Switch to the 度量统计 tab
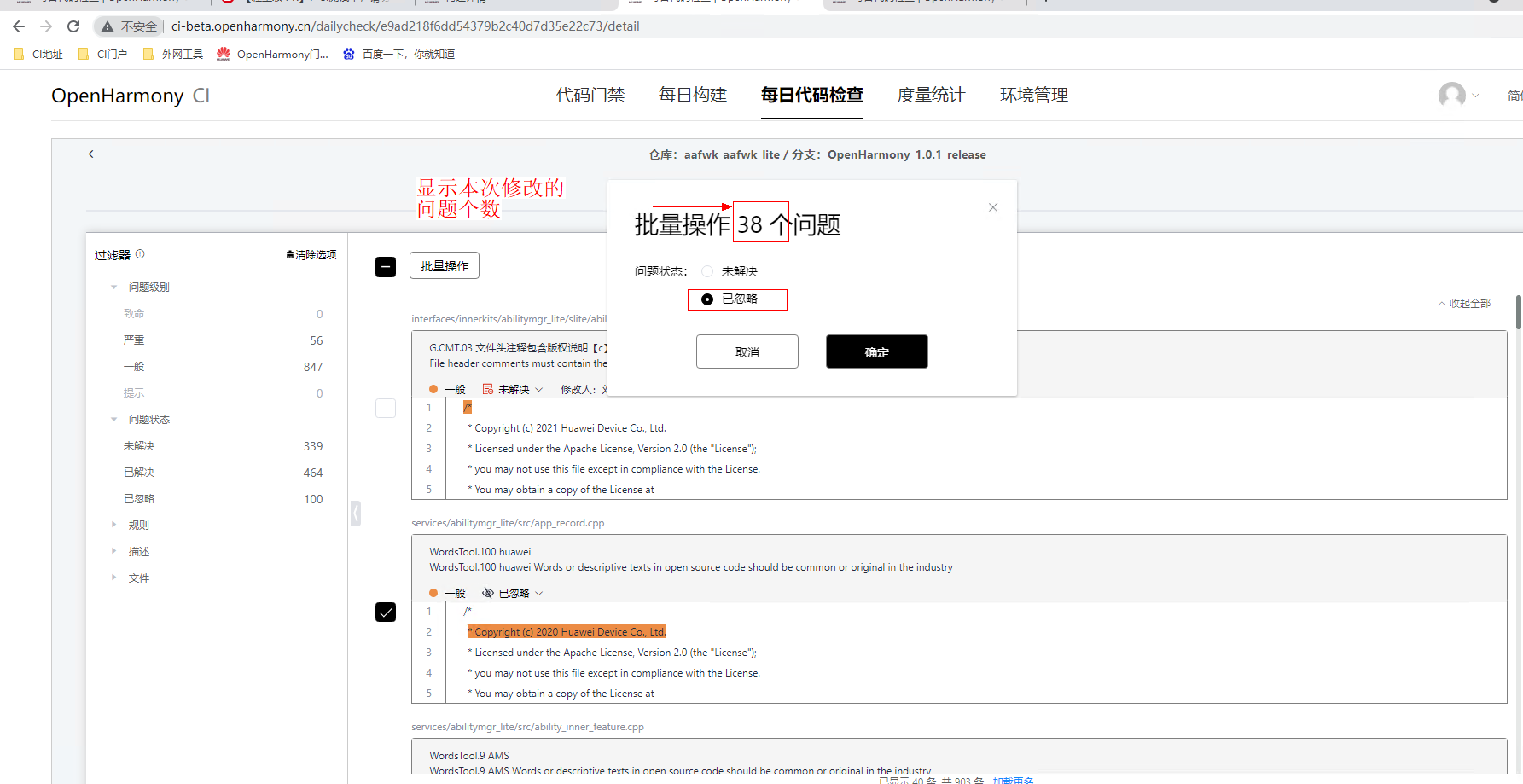The height and width of the screenshot is (784, 1523). (931, 95)
